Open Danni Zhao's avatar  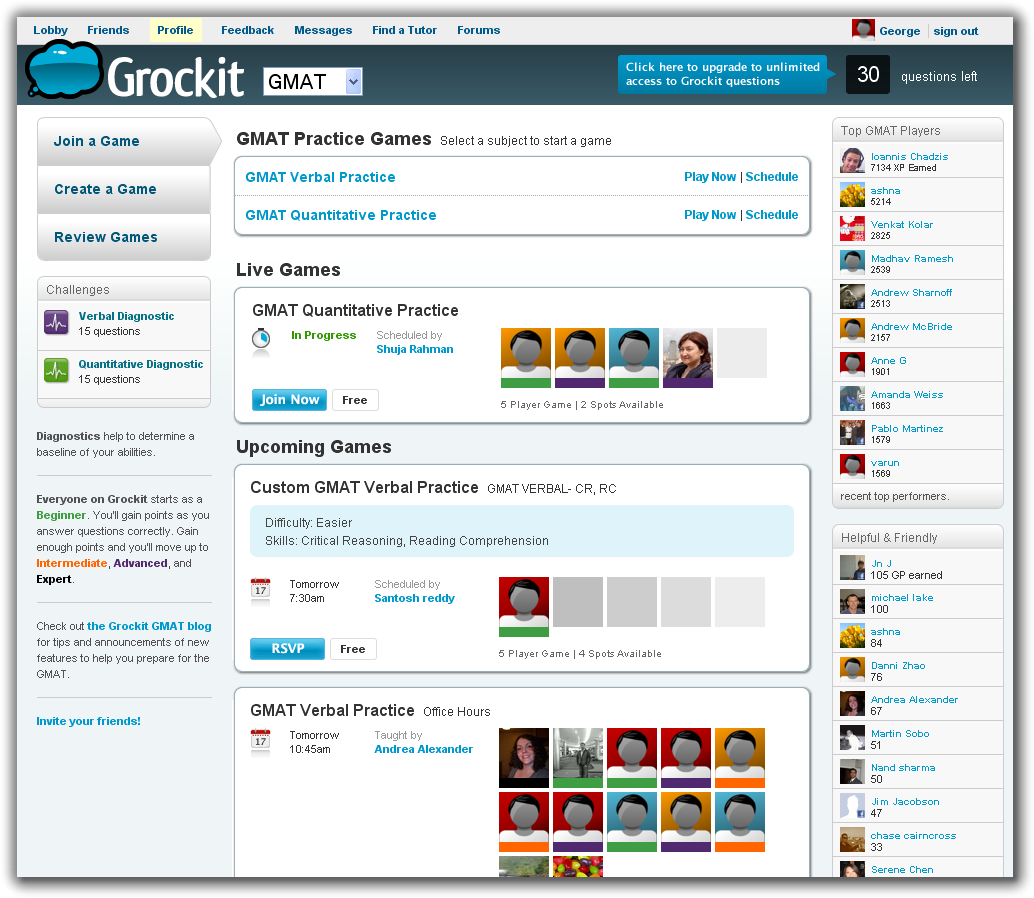click(852, 670)
